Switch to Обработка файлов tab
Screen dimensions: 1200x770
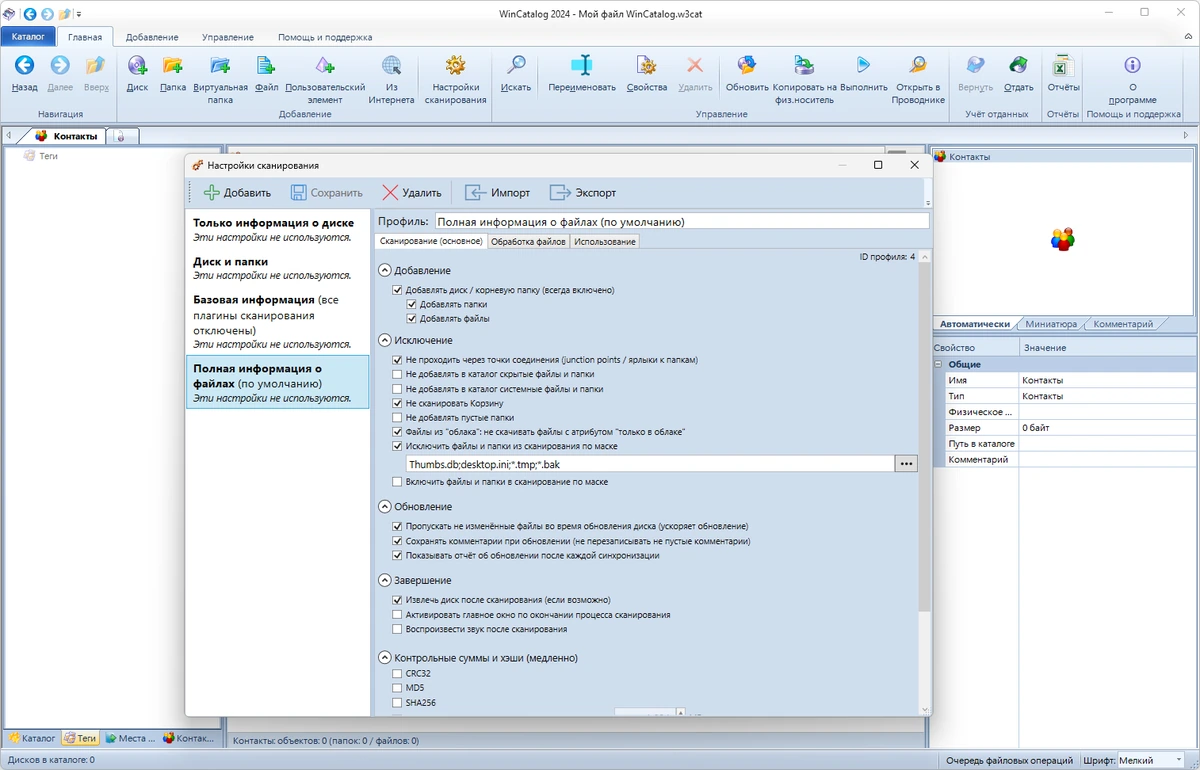point(528,242)
